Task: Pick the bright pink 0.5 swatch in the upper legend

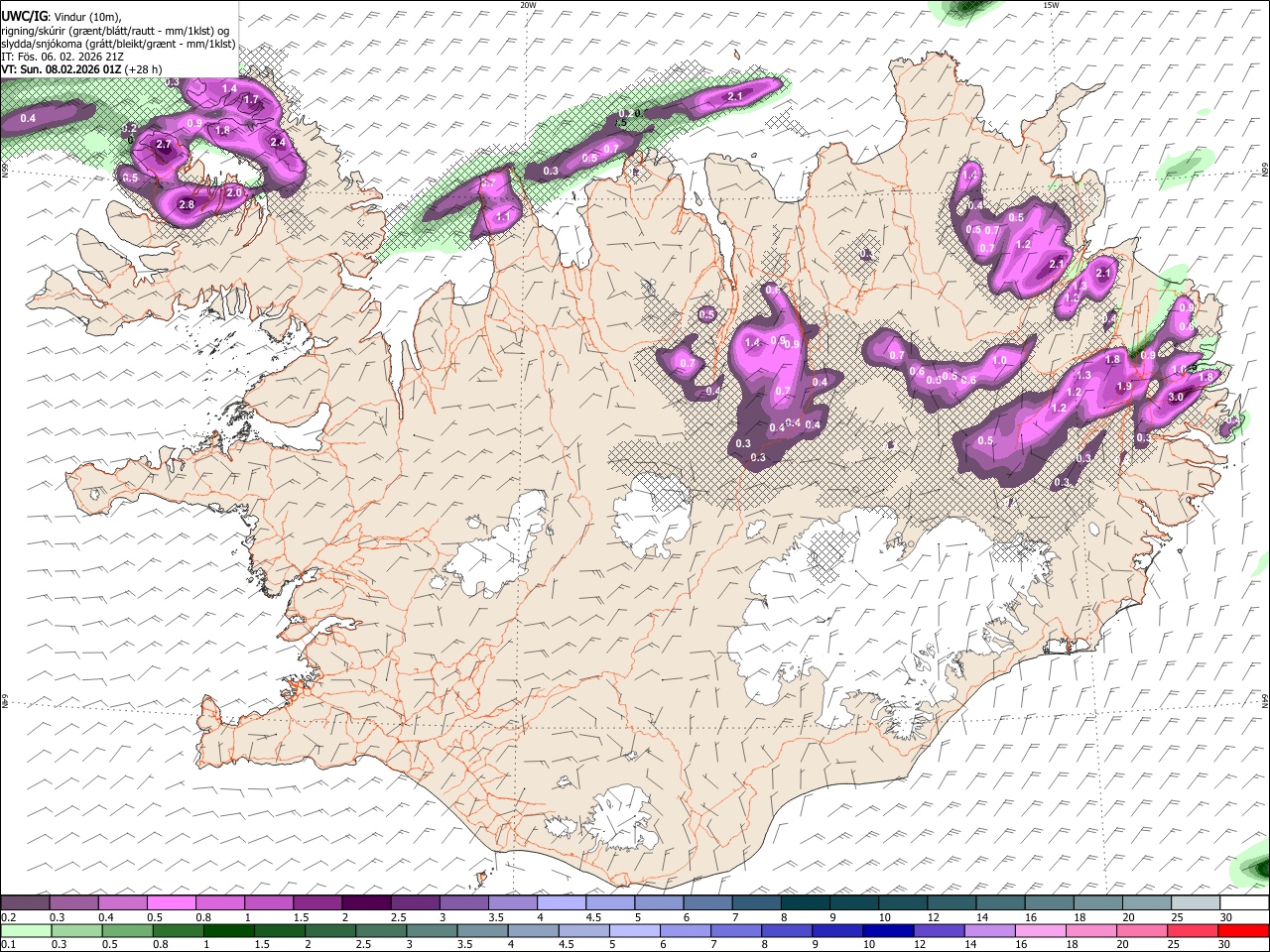Action: [x=171, y=903]
